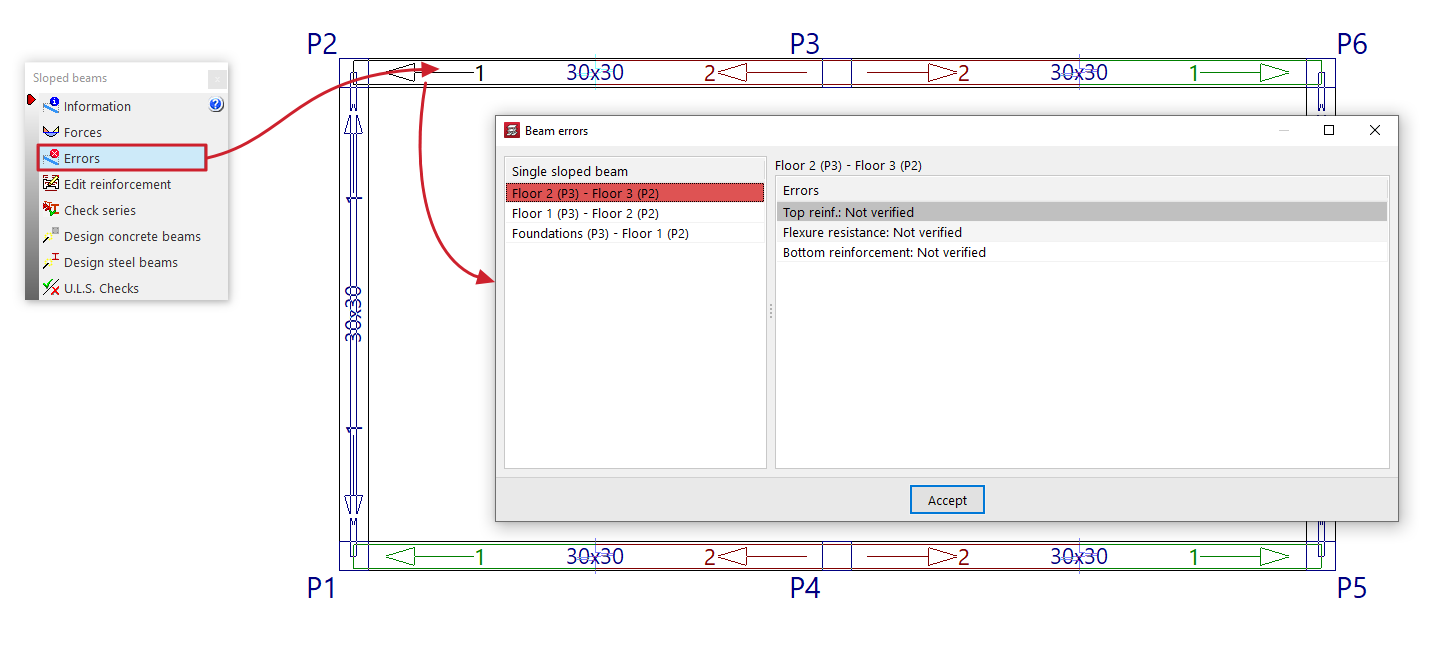Screen dimensions: 1432x651
Task: Click column label P1 in drawing
Action: click(322, 588)
